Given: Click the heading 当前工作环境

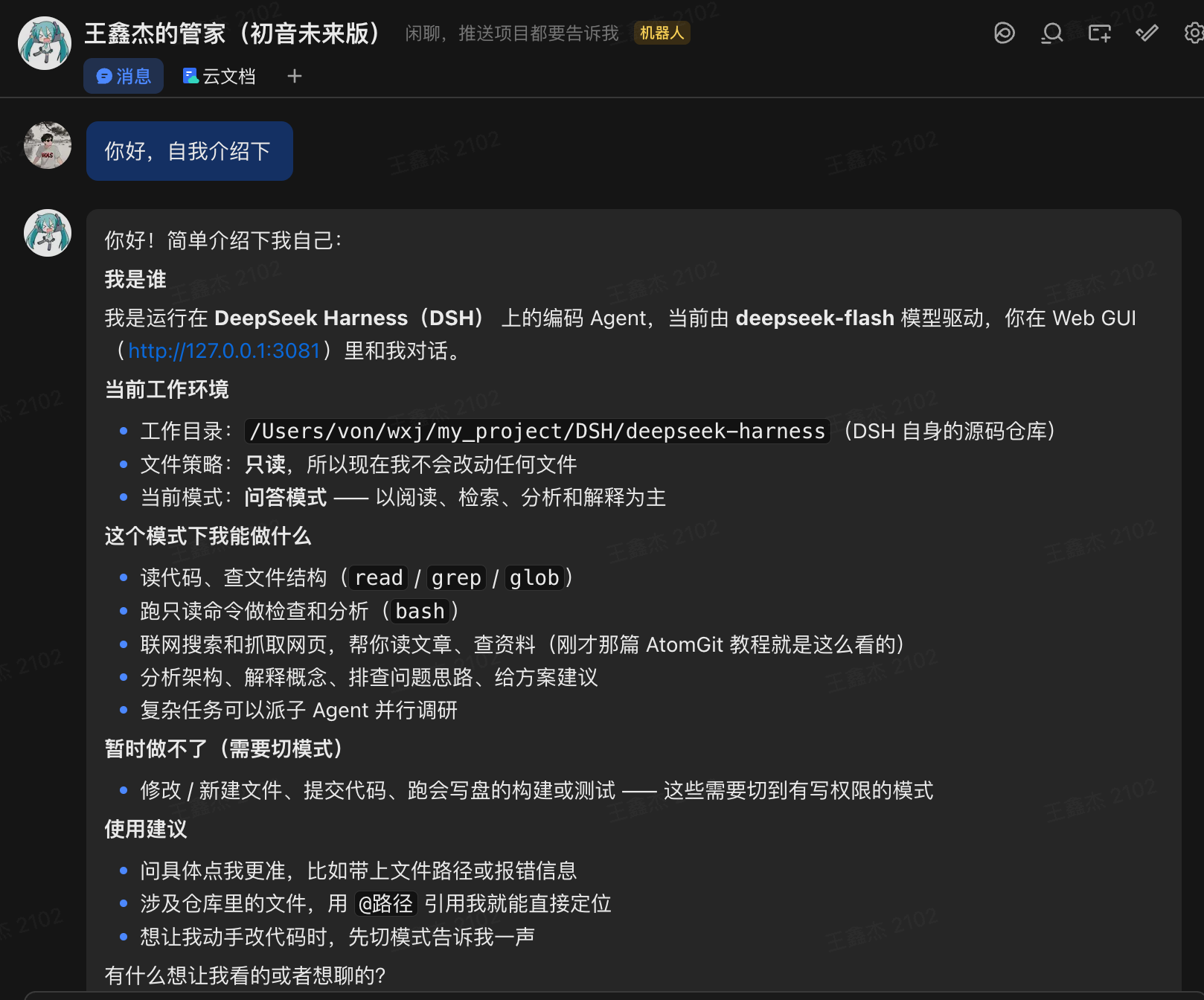Looking at the screenshot, I should coord(167,390).
